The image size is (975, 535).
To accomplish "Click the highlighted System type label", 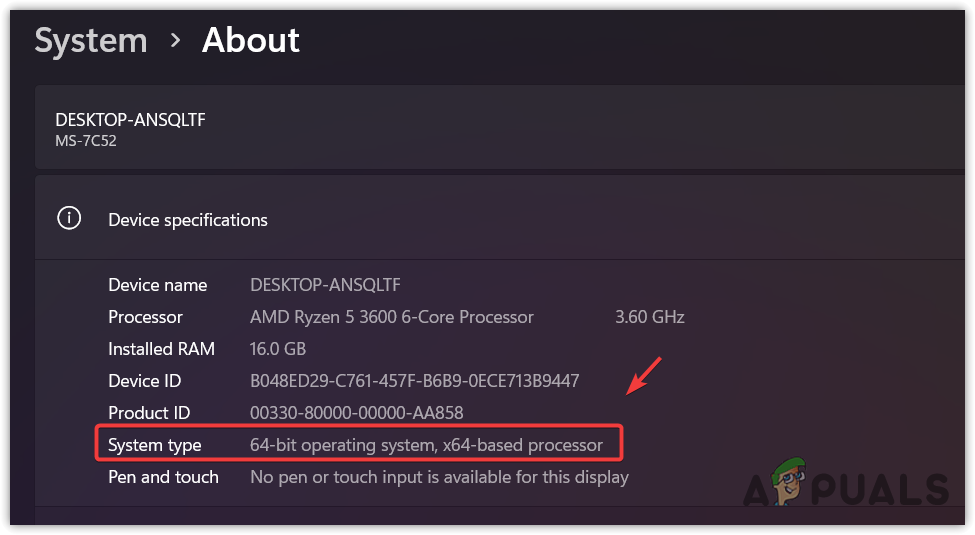I will tap(155, 445).
